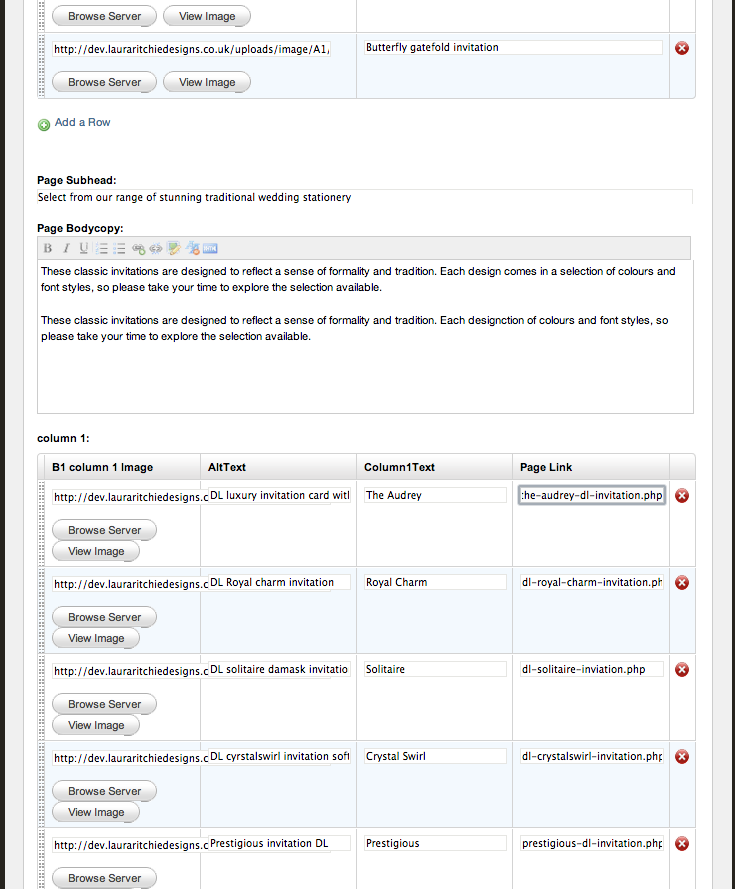Click Browse Server in Butterfly gatefold row
The image size is (735, 889).
pos(104,82)
